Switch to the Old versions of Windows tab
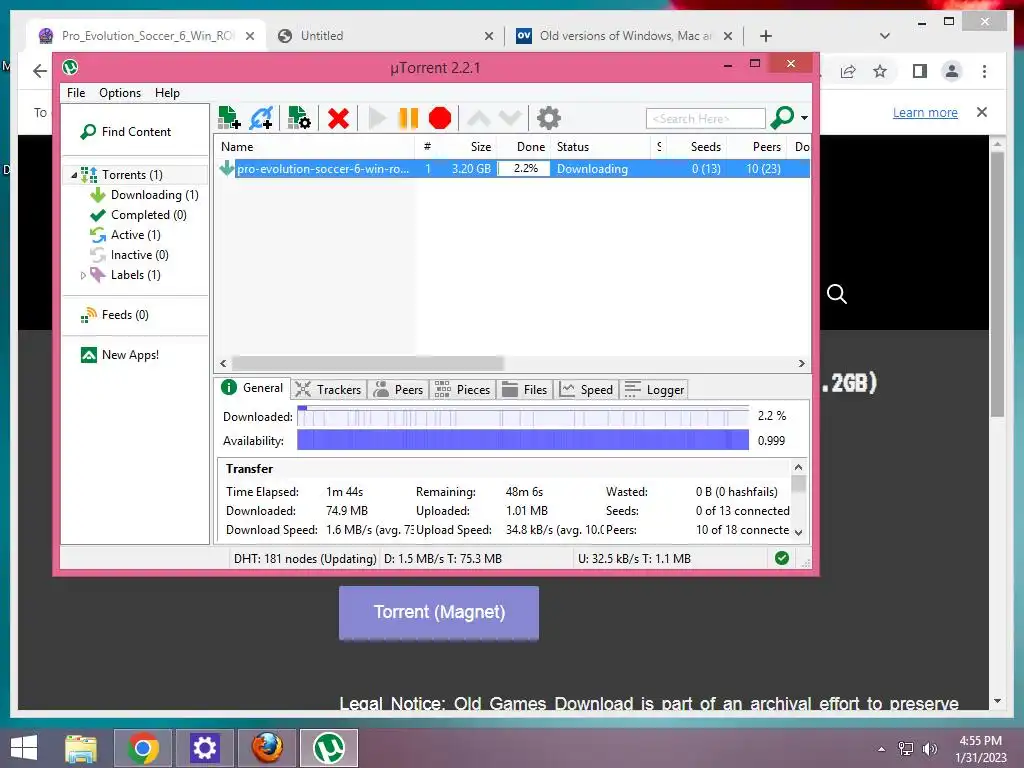The image size is (1024, 768). [x=626, y=36]
